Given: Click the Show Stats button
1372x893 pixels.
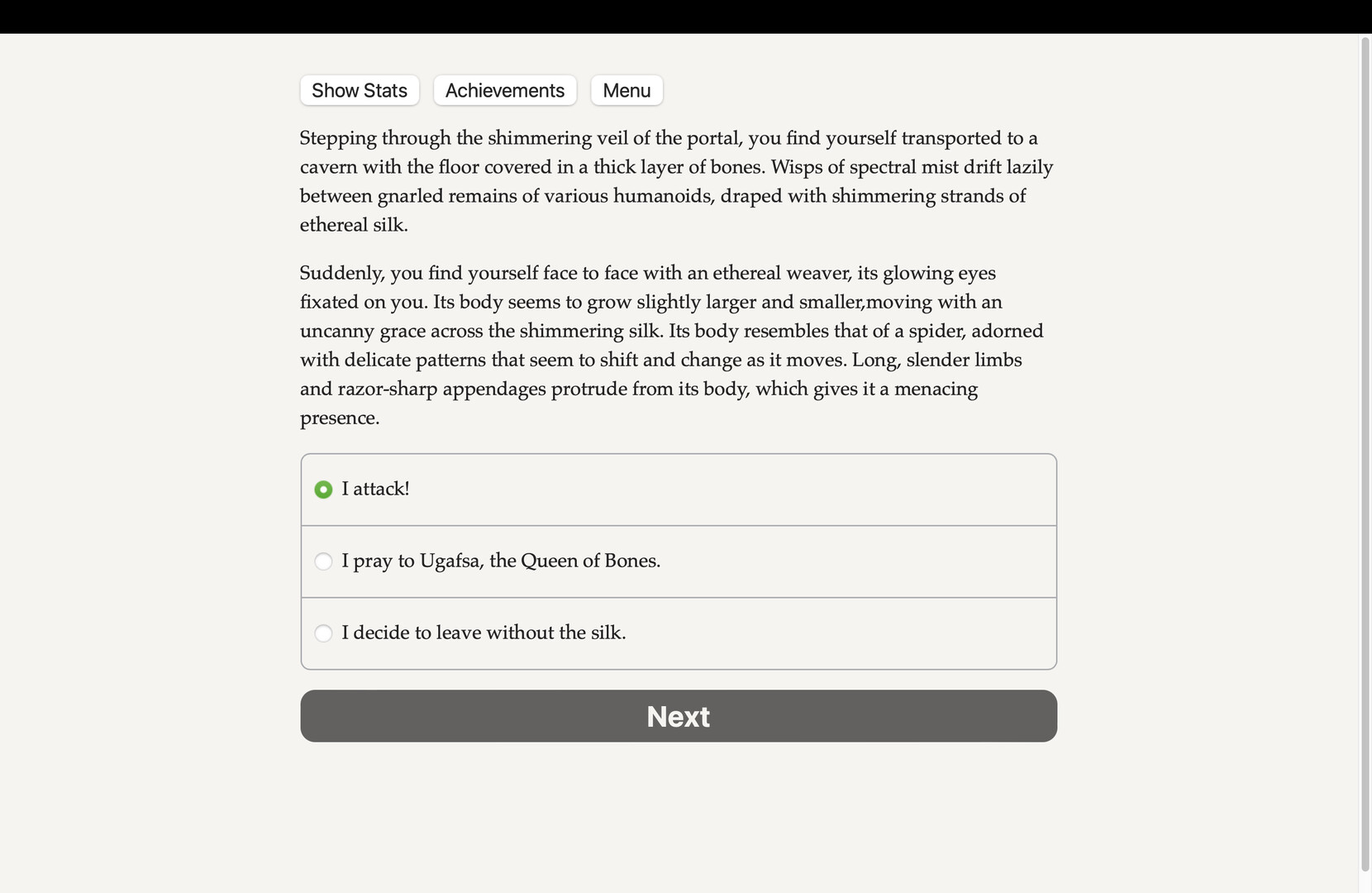Looking at the screenshot, I should 360,90.
